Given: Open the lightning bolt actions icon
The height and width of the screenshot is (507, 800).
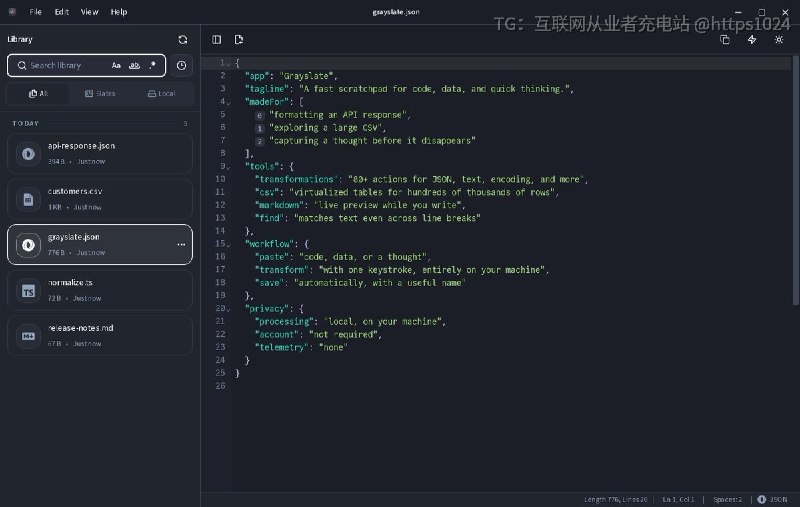Looking at the screenshot, I should coord(752,40).
